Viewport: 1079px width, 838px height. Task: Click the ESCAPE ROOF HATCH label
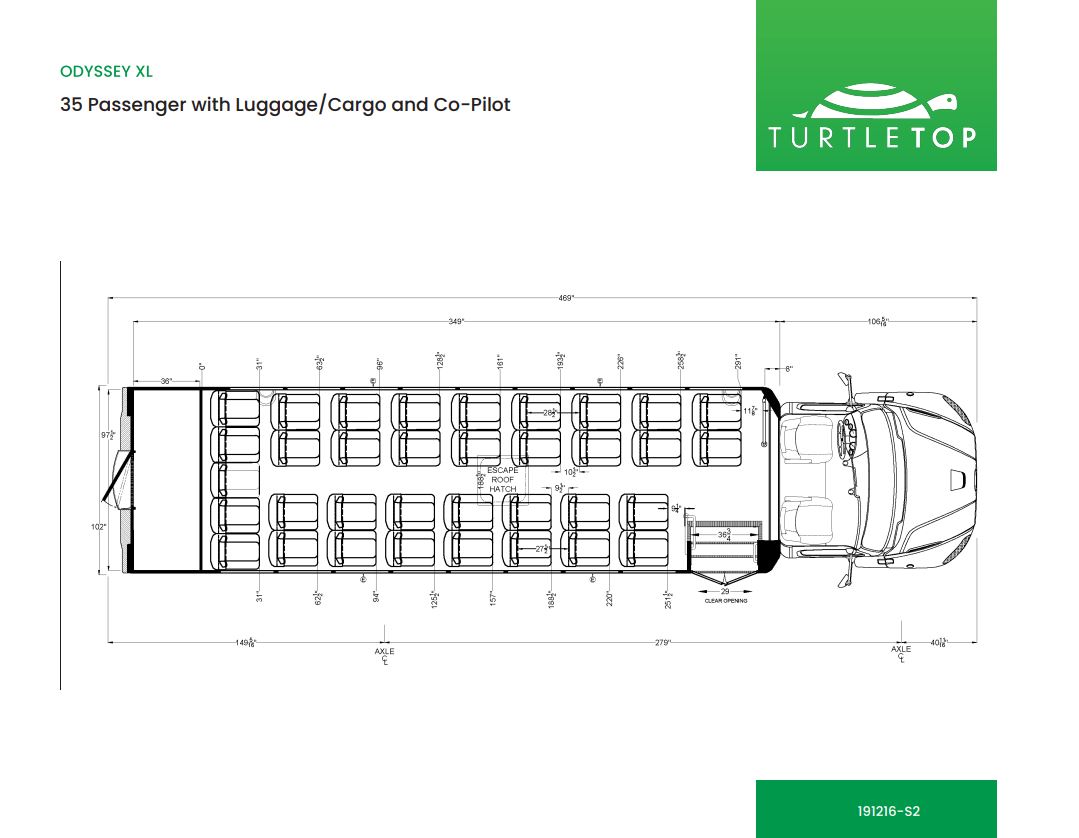pos(502,480)
